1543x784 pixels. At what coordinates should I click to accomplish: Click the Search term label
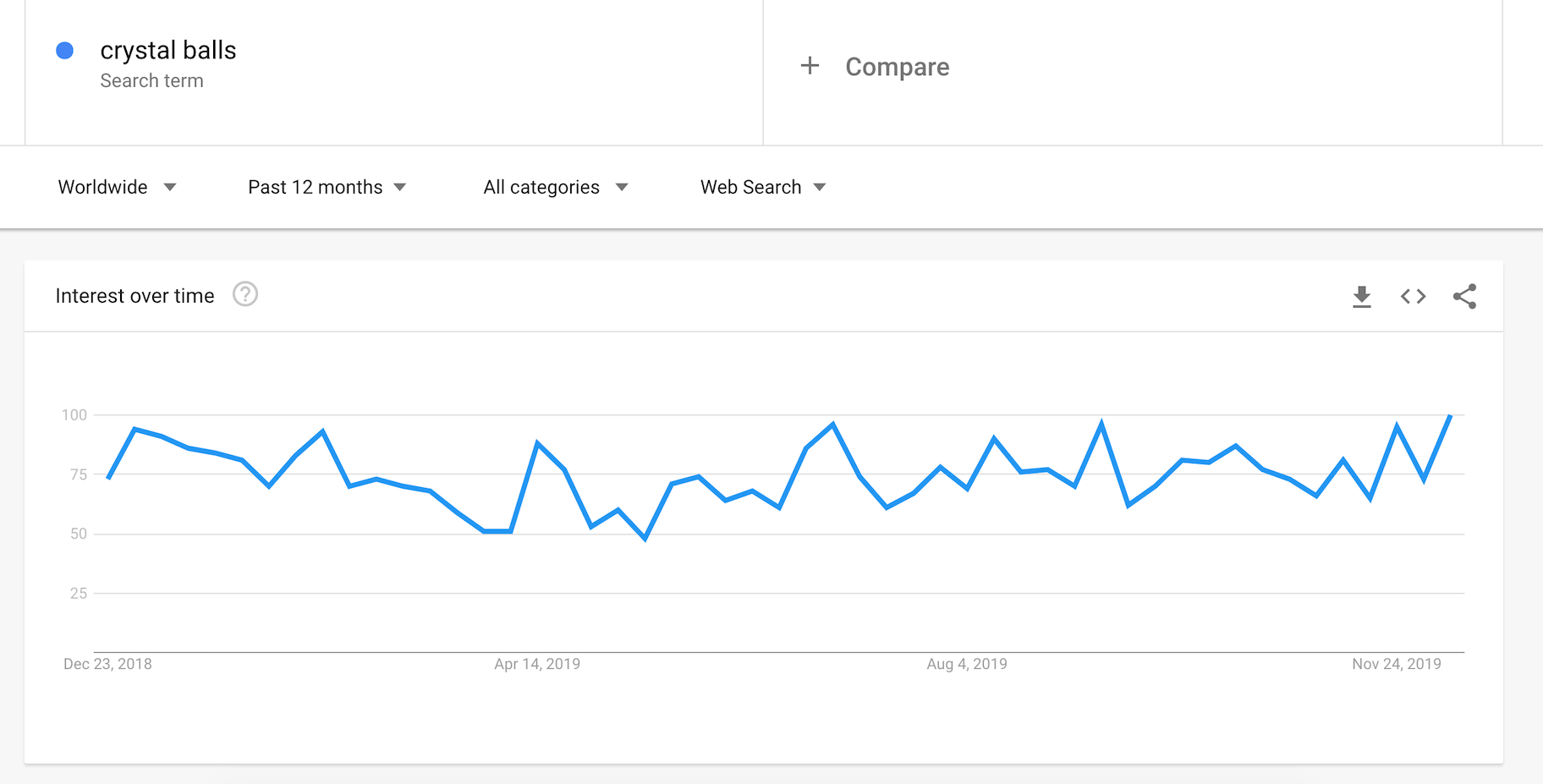coord(152,81)
